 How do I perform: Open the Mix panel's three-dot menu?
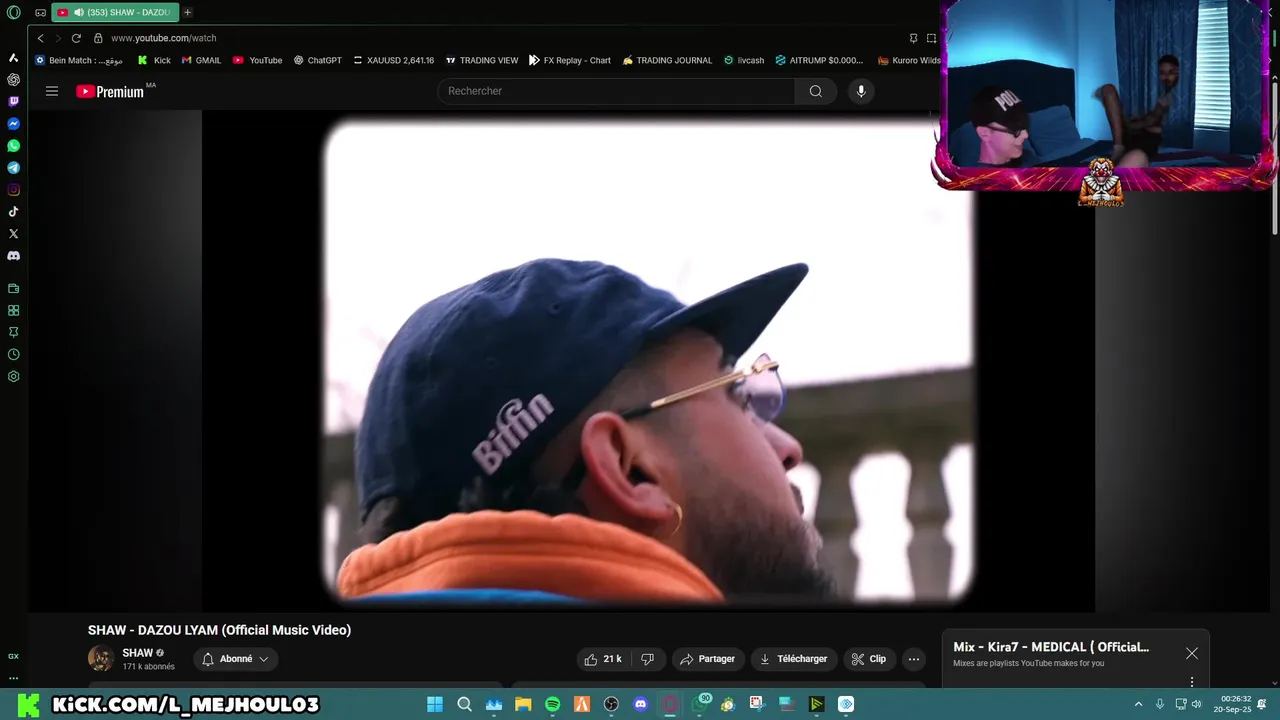1192,681
